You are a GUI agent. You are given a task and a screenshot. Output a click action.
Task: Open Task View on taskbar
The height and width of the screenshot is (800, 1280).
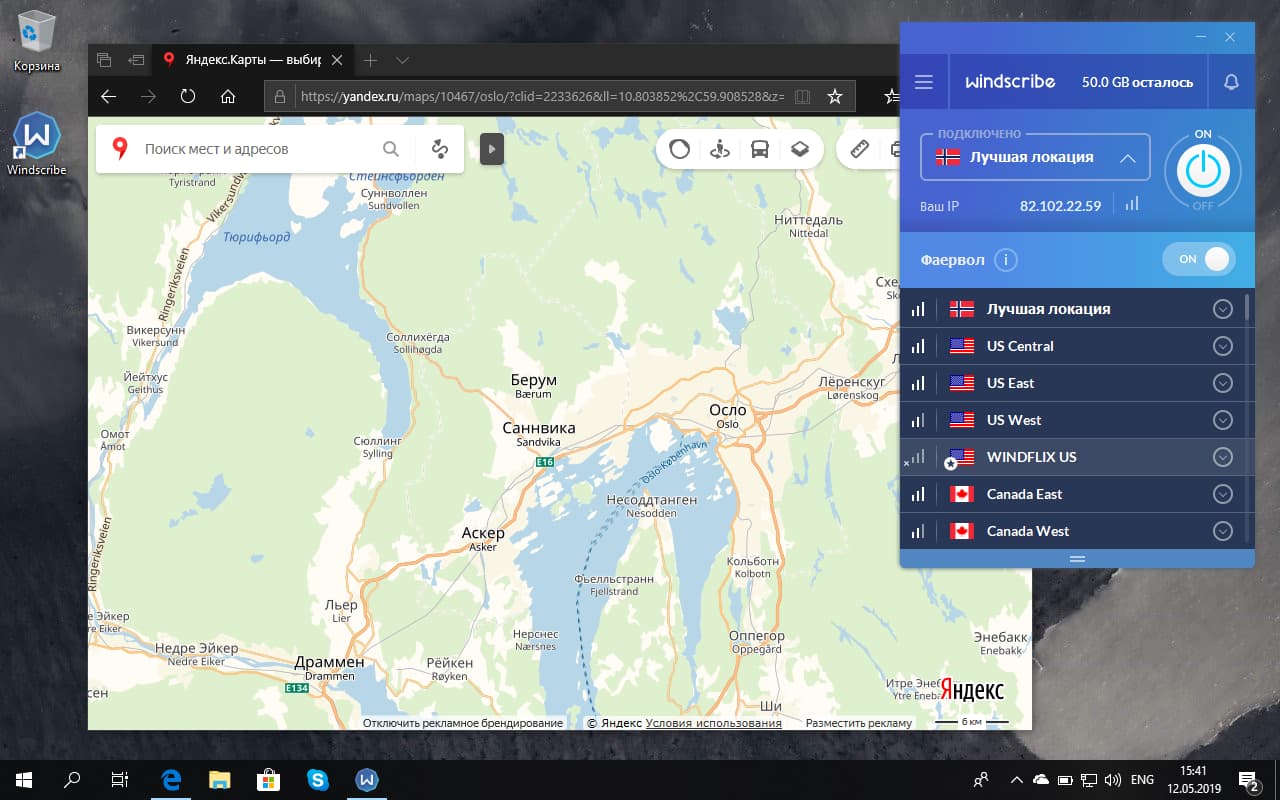pyautogui.click(x=119, y=779)
